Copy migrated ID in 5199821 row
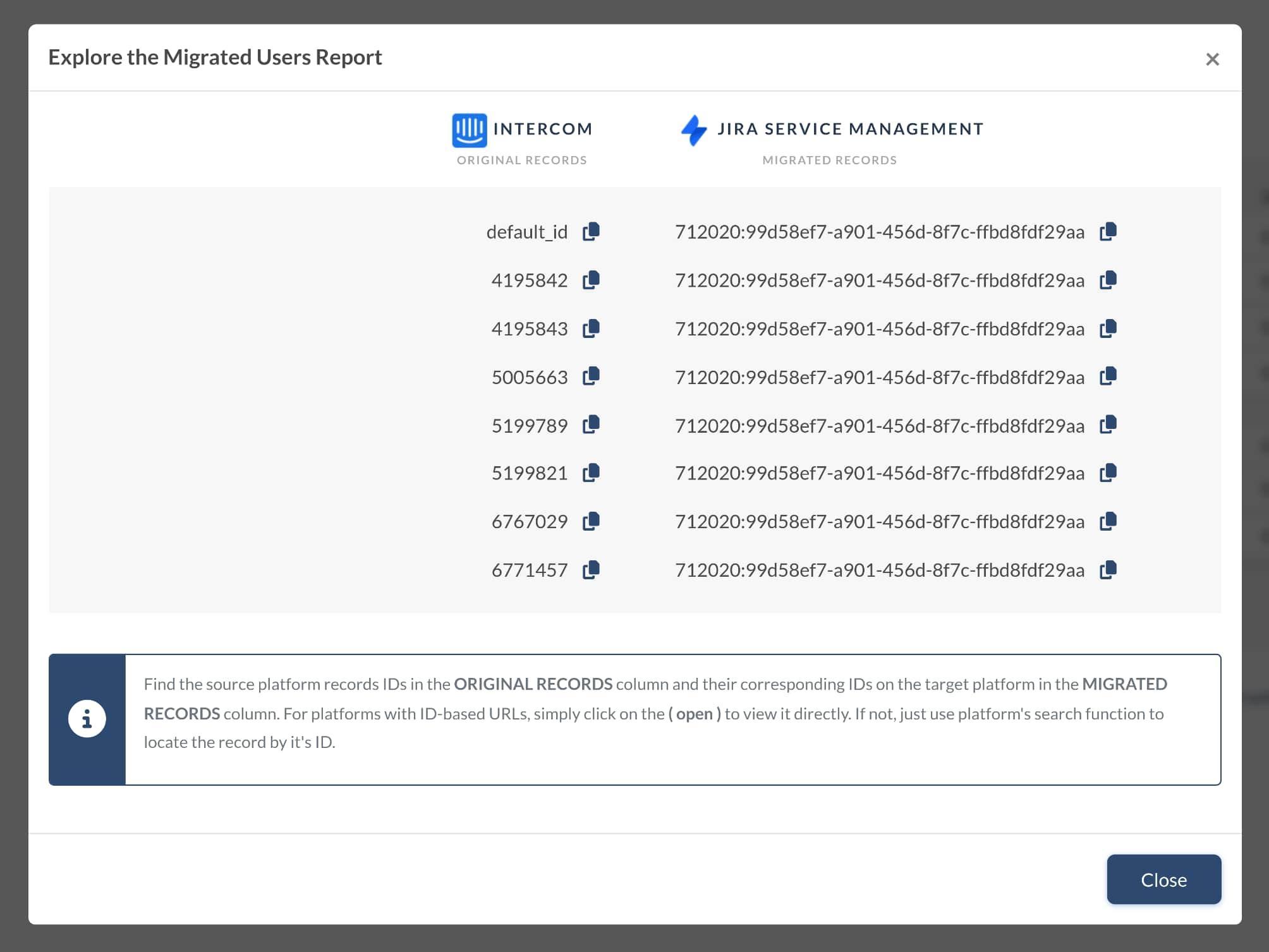 point(1108,473)
